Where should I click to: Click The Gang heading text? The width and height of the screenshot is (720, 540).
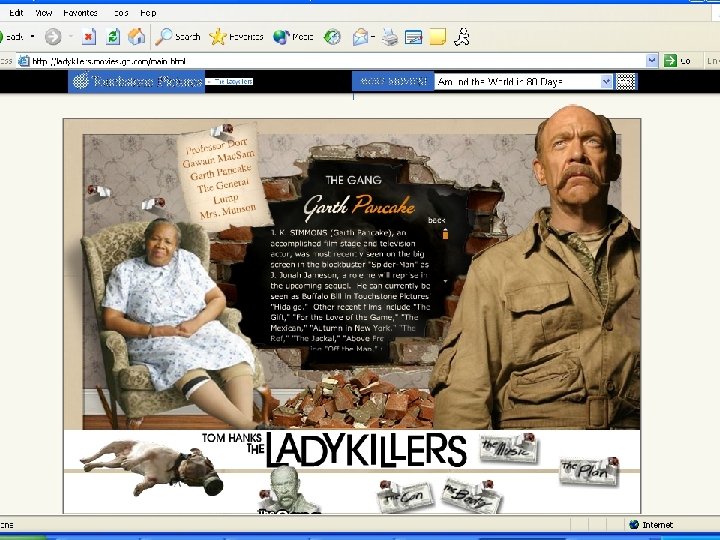[x=354, y=180]
